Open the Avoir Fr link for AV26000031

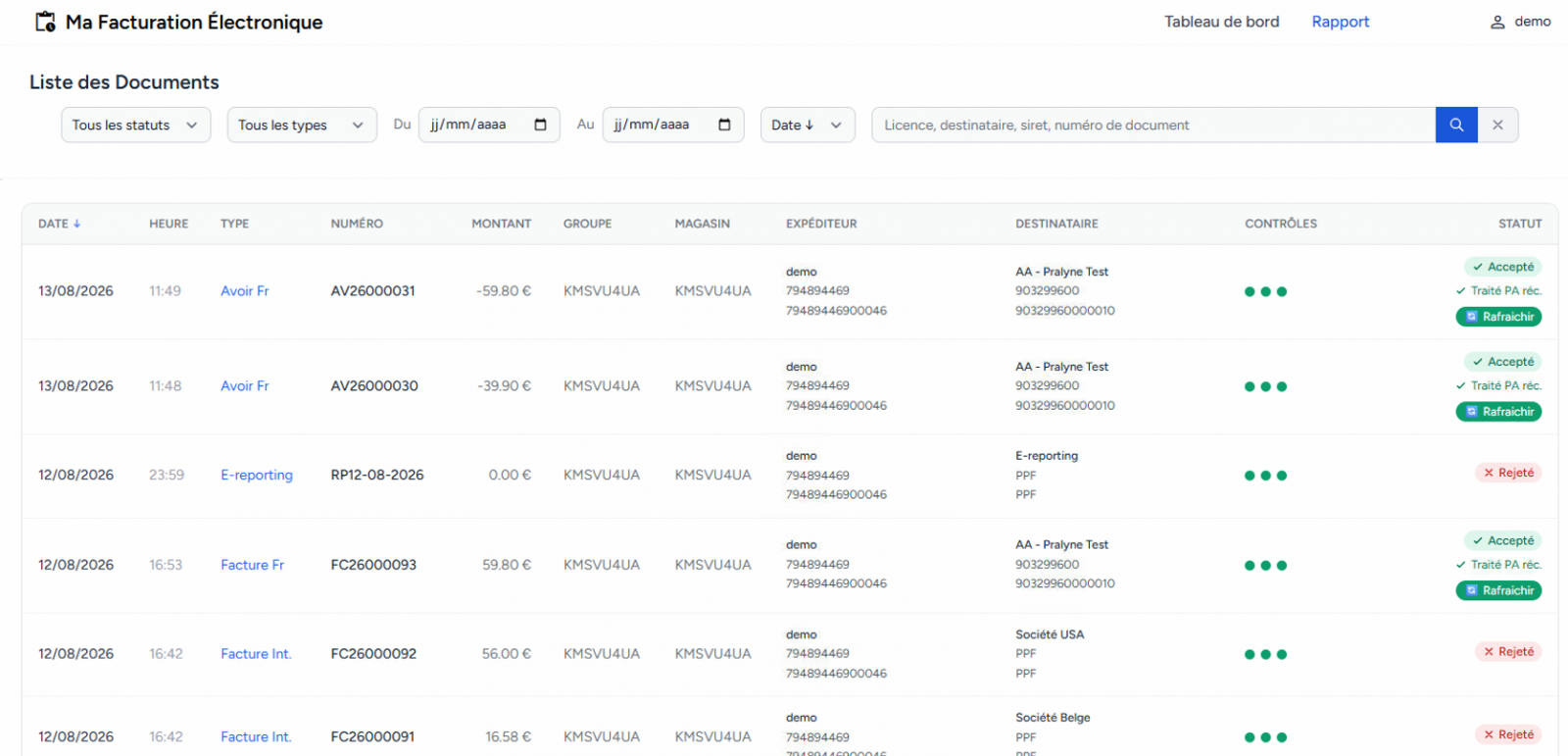click(244, 291)
